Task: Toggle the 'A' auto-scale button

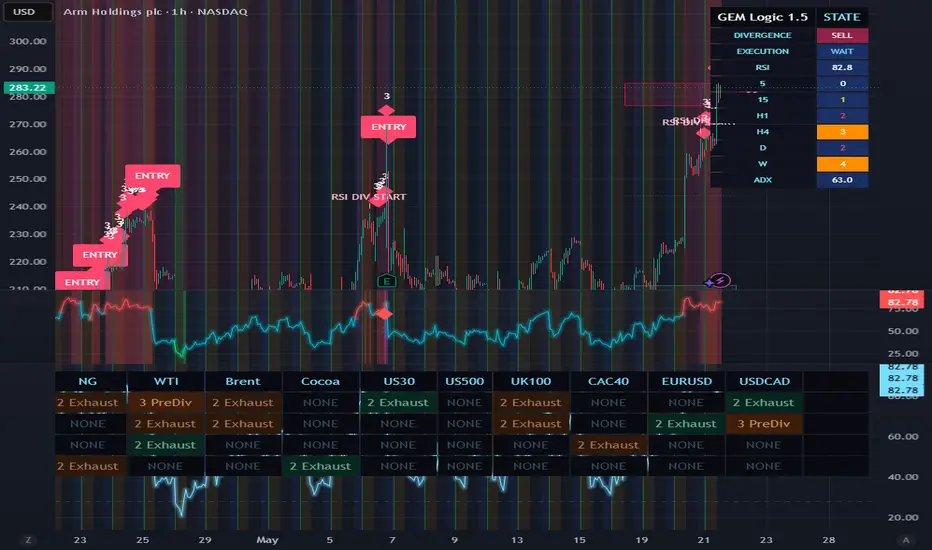Action: click(x=905, y=540)
